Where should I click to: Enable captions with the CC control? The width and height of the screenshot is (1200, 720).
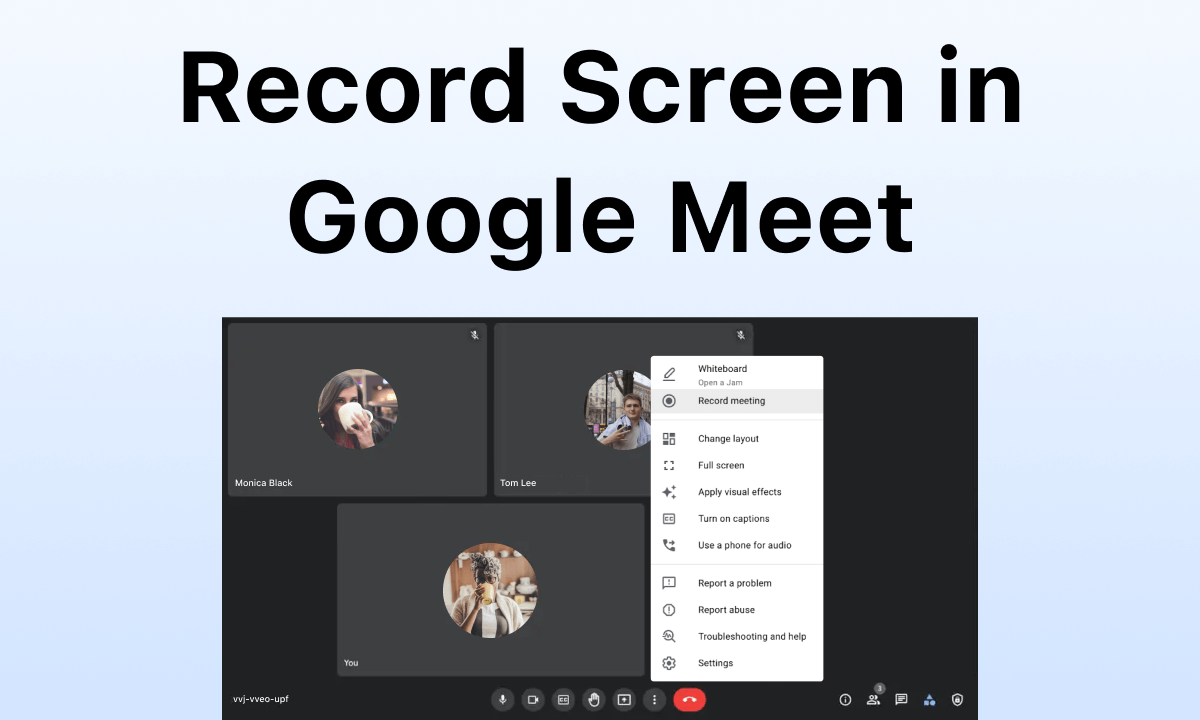tap(563, 699)
